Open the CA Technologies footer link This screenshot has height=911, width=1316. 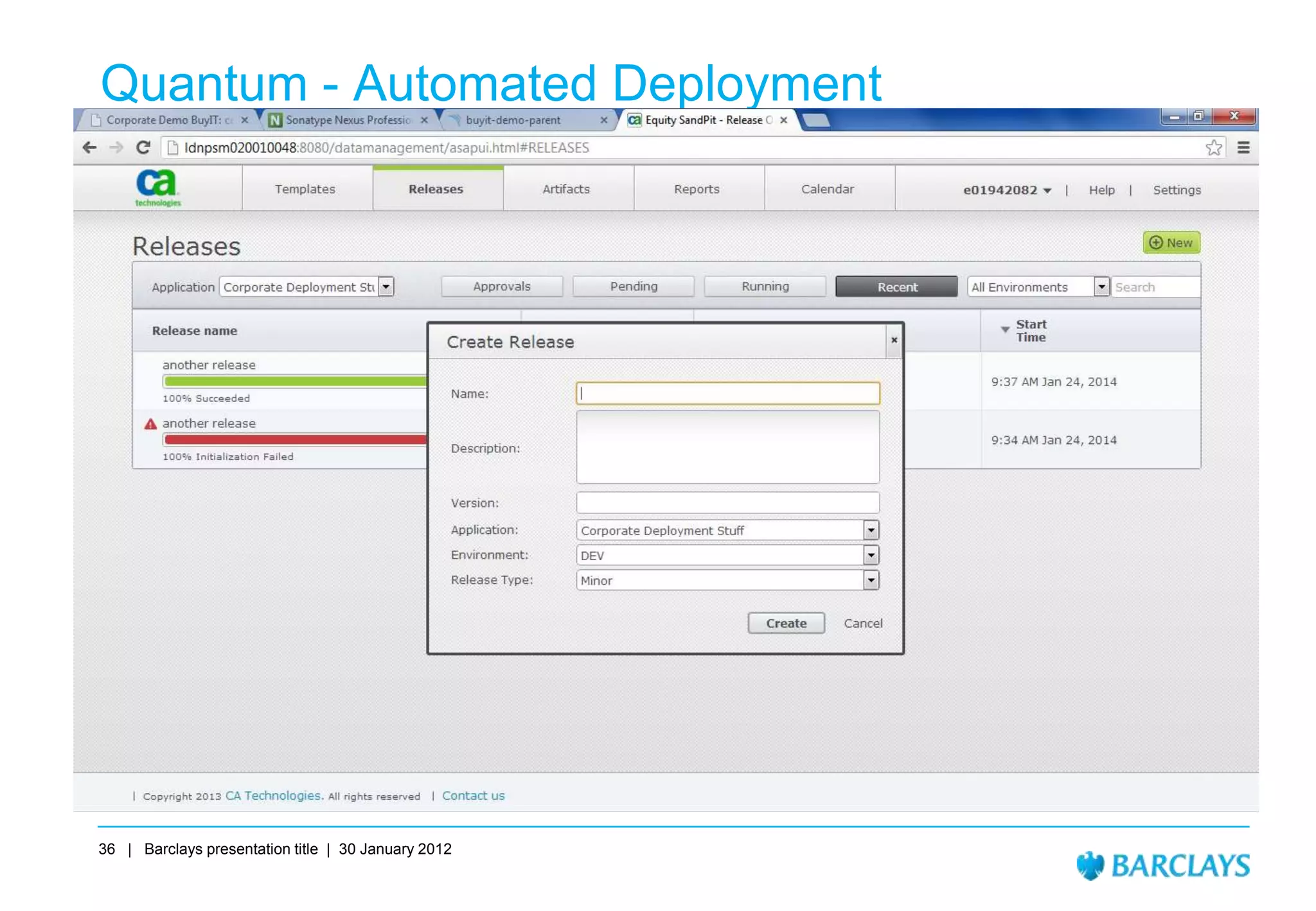(x=274, y=795)
